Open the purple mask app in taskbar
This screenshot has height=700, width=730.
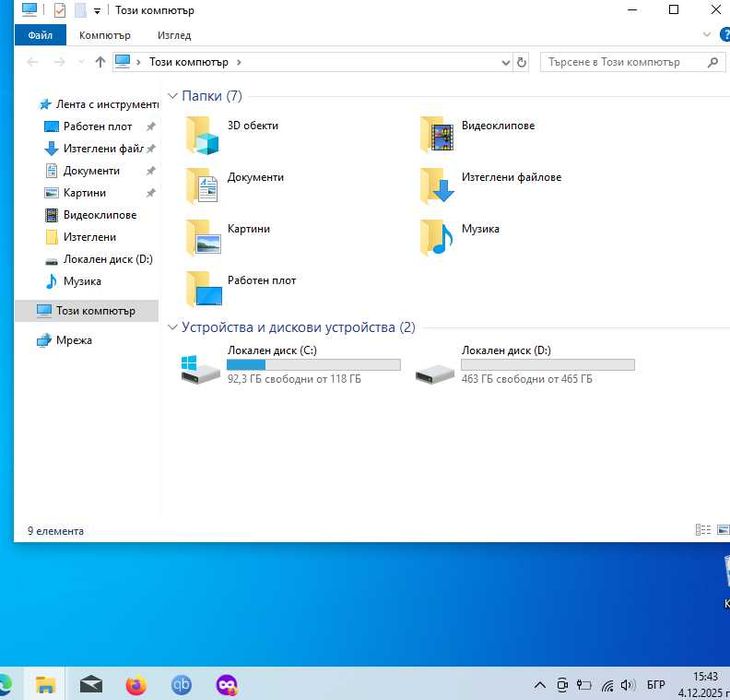pos(227,685)
